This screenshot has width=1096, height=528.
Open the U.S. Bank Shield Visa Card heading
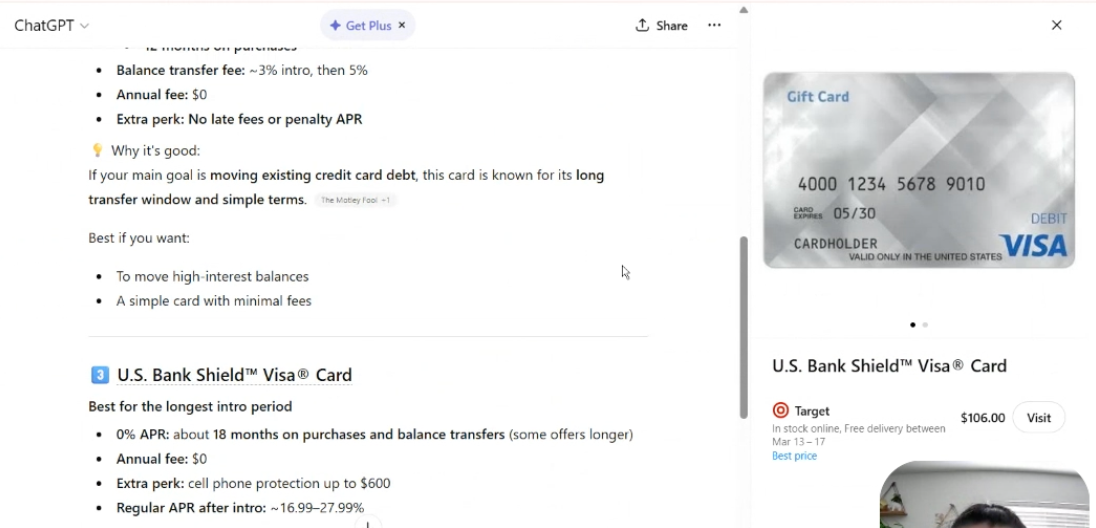coord(234,375)
